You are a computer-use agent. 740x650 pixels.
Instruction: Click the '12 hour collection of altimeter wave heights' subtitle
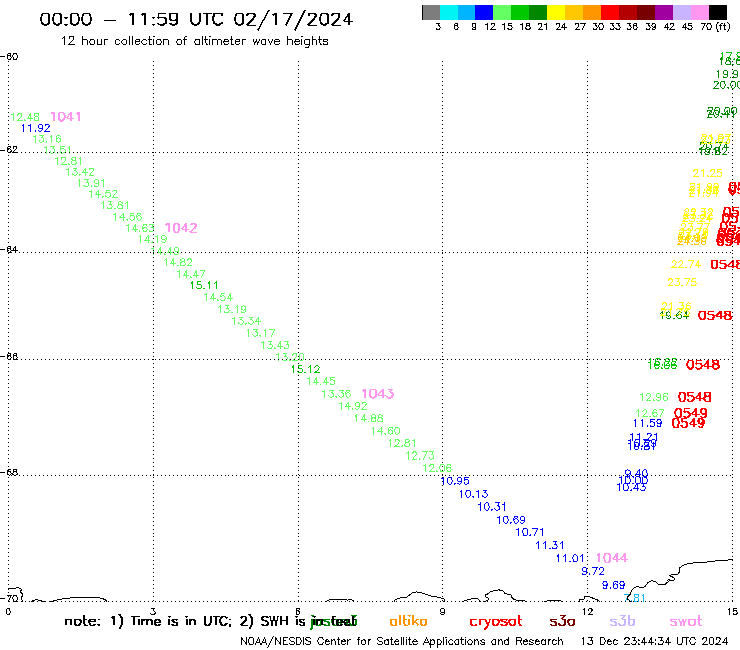[194, 41]
